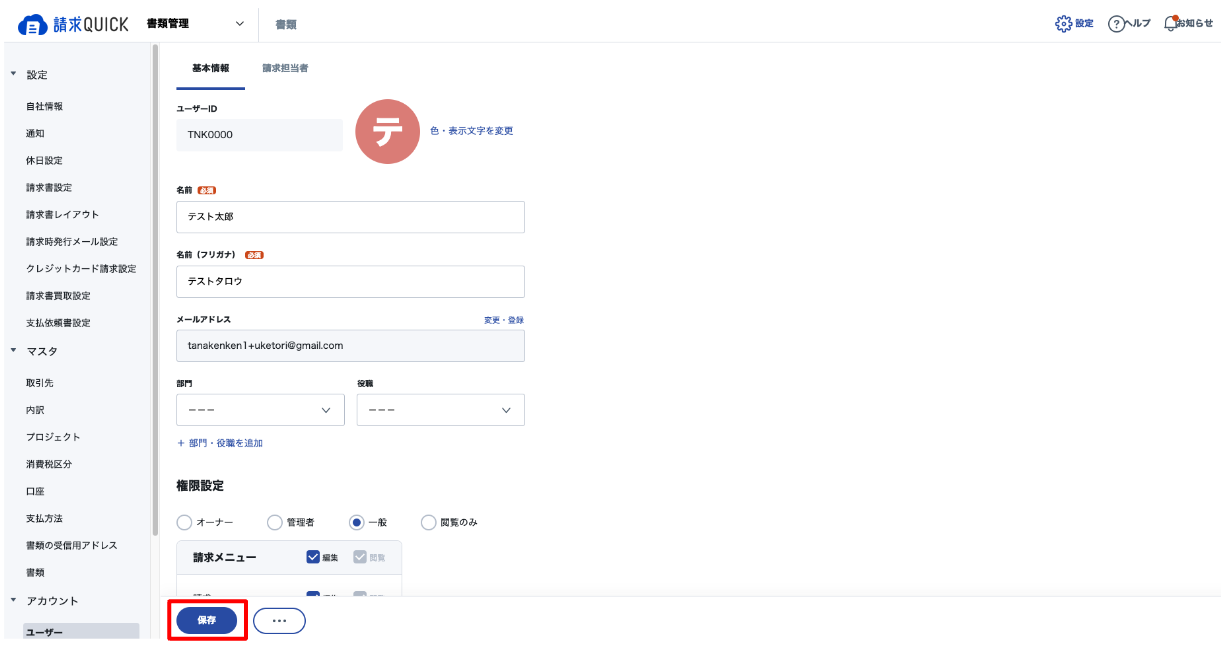Click the plus icon to add 部門・役職
This screenshot has width=1221, height=646.
181,443
